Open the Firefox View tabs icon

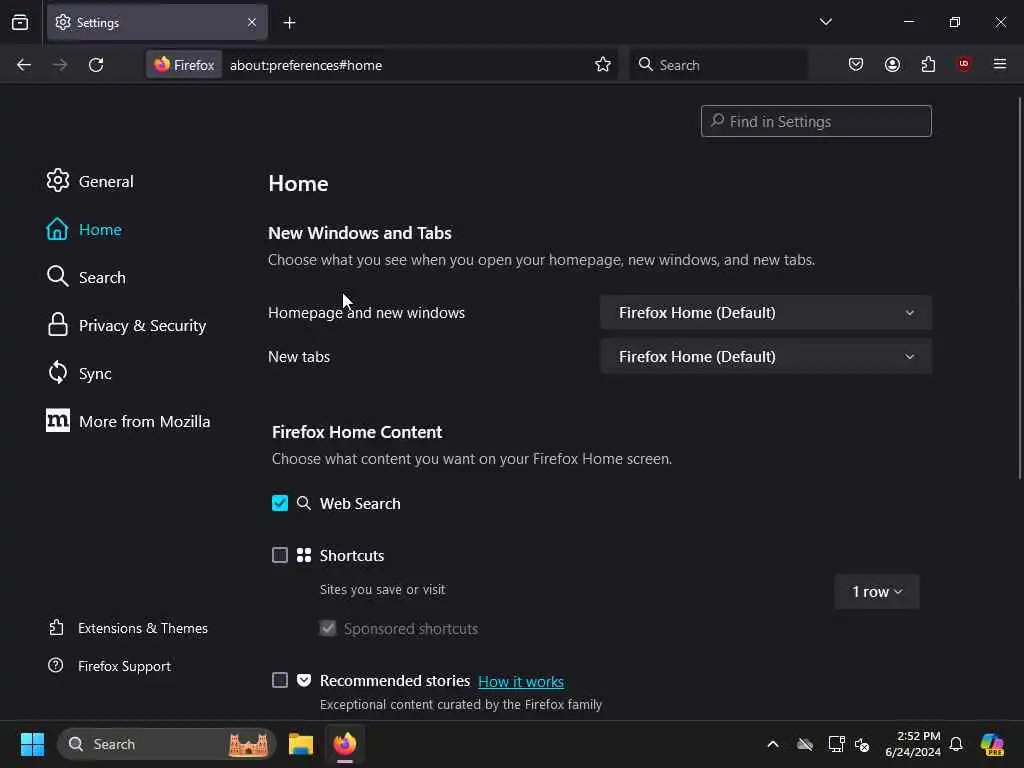pyautogui.click(x=20, y=22)
